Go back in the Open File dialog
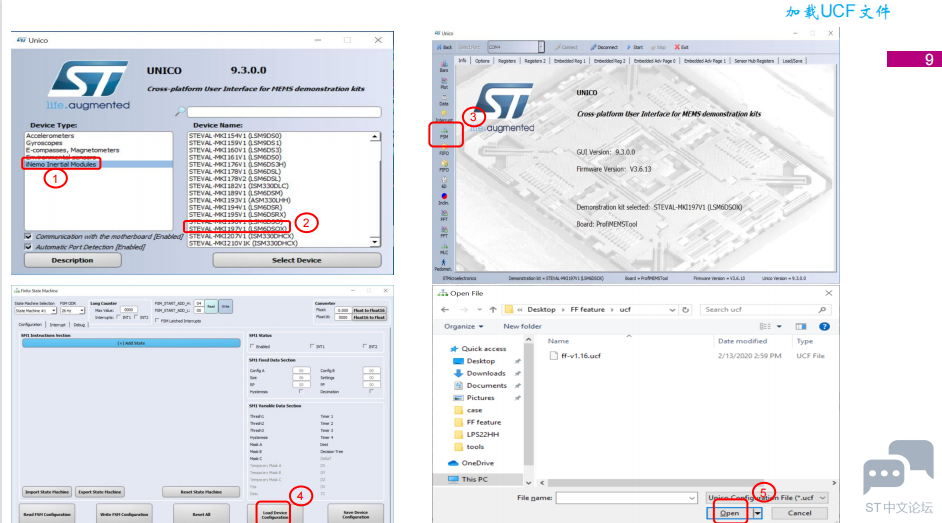942x523 pixels. pyautogui.click(x=445, y=309)
